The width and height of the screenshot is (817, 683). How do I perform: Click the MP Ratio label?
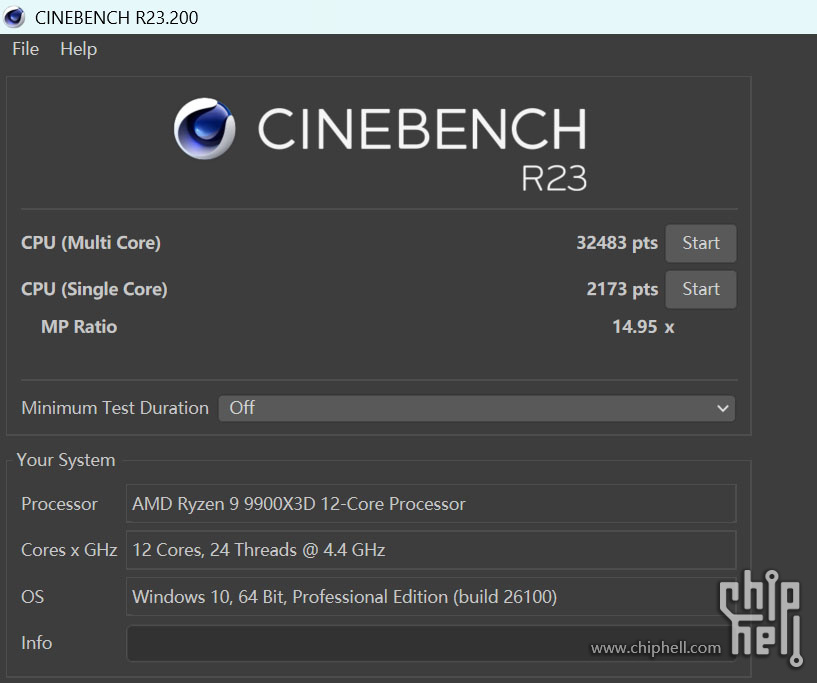(79, 327)
